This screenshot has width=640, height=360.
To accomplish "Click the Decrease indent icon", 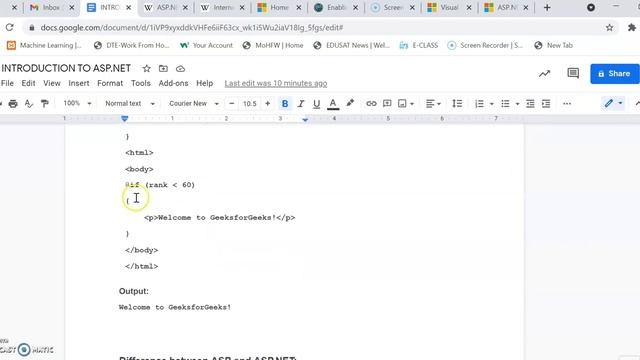I will 530,104.
